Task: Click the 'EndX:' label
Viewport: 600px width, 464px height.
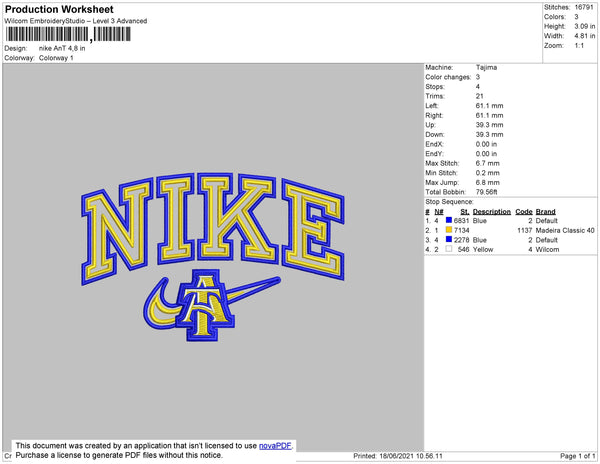Action: (x=434, y=144)
